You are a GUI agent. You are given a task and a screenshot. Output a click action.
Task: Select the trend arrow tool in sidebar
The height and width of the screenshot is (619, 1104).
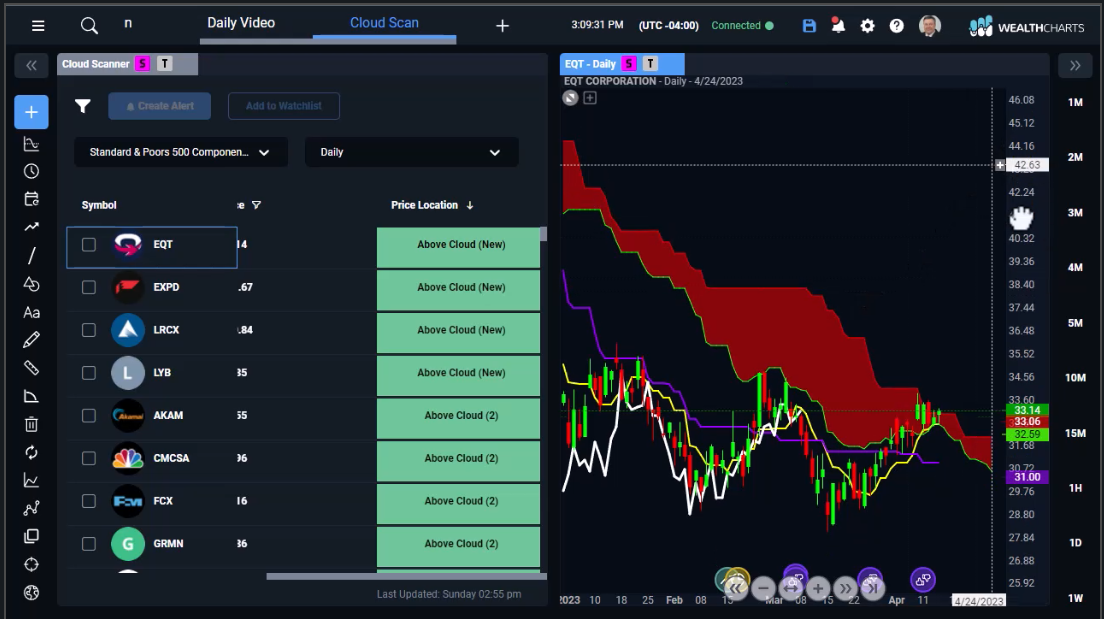coord(31,227)
